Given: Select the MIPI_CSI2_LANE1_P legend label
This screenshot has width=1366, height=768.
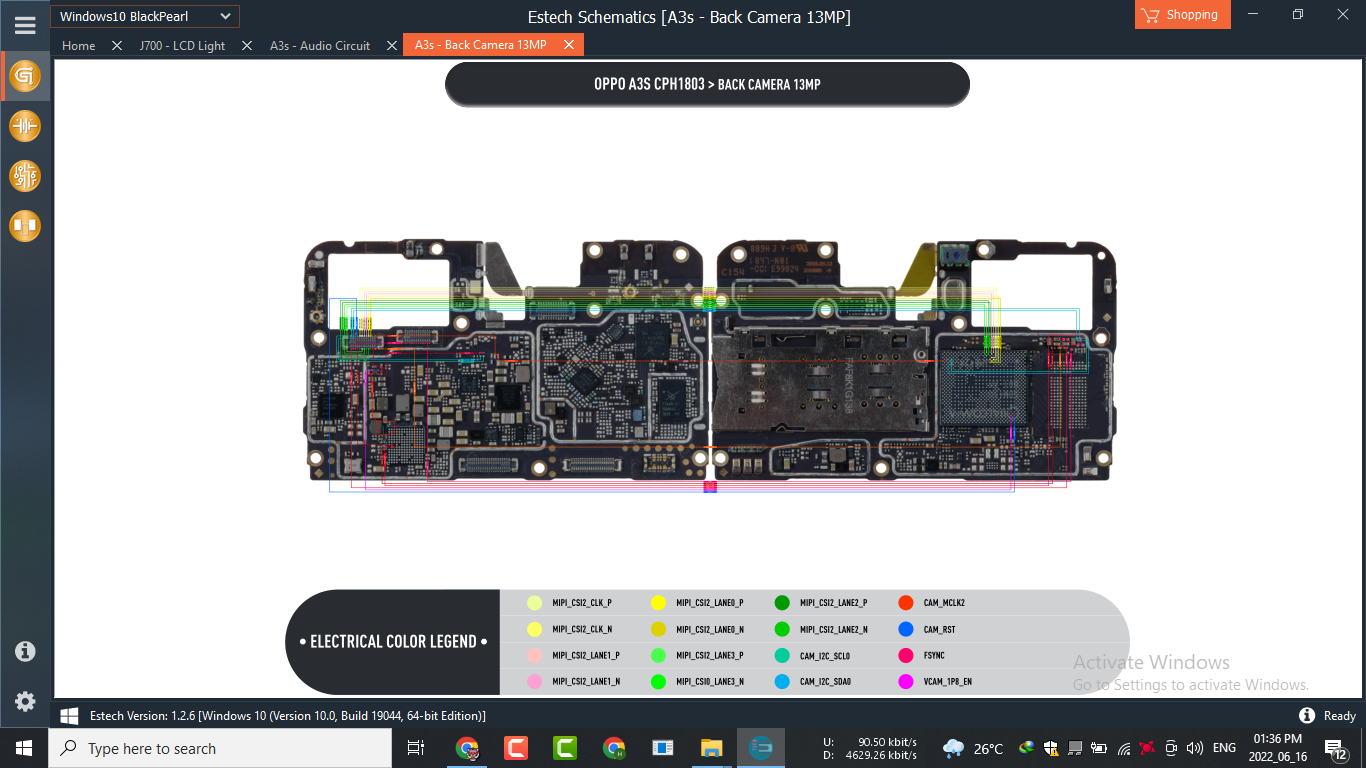Looking at the screenshot, I should point(586,656).
